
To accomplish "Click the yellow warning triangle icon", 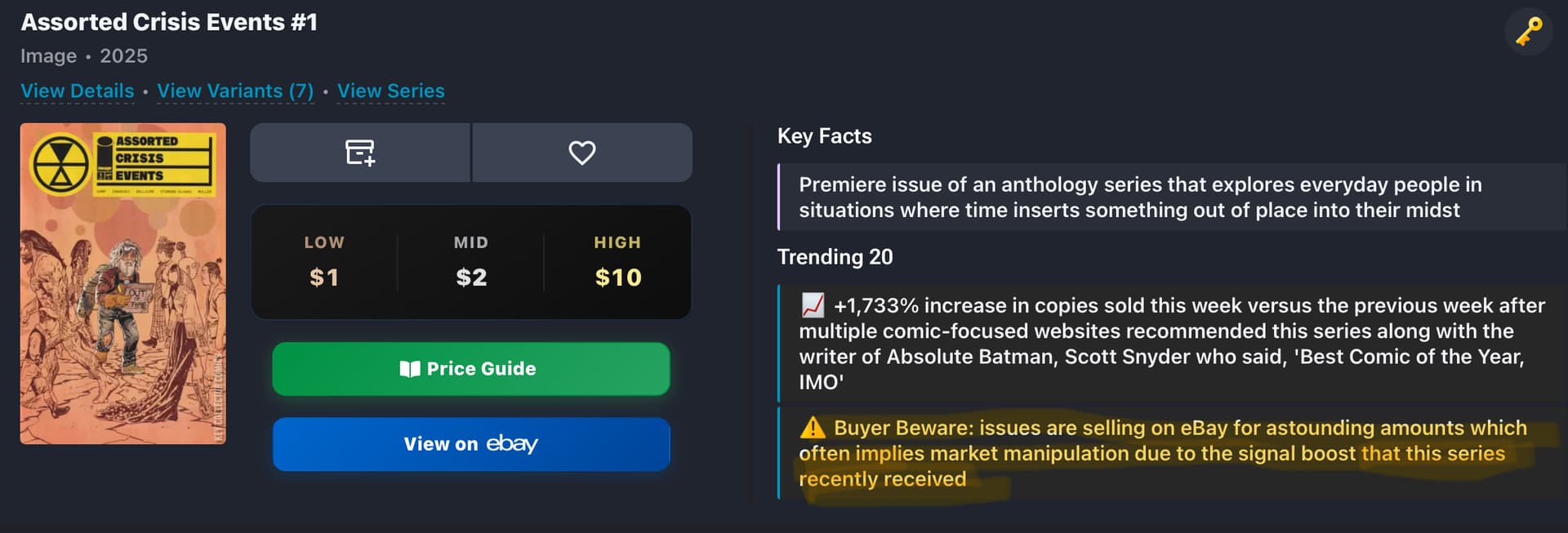I will [813, 428].
